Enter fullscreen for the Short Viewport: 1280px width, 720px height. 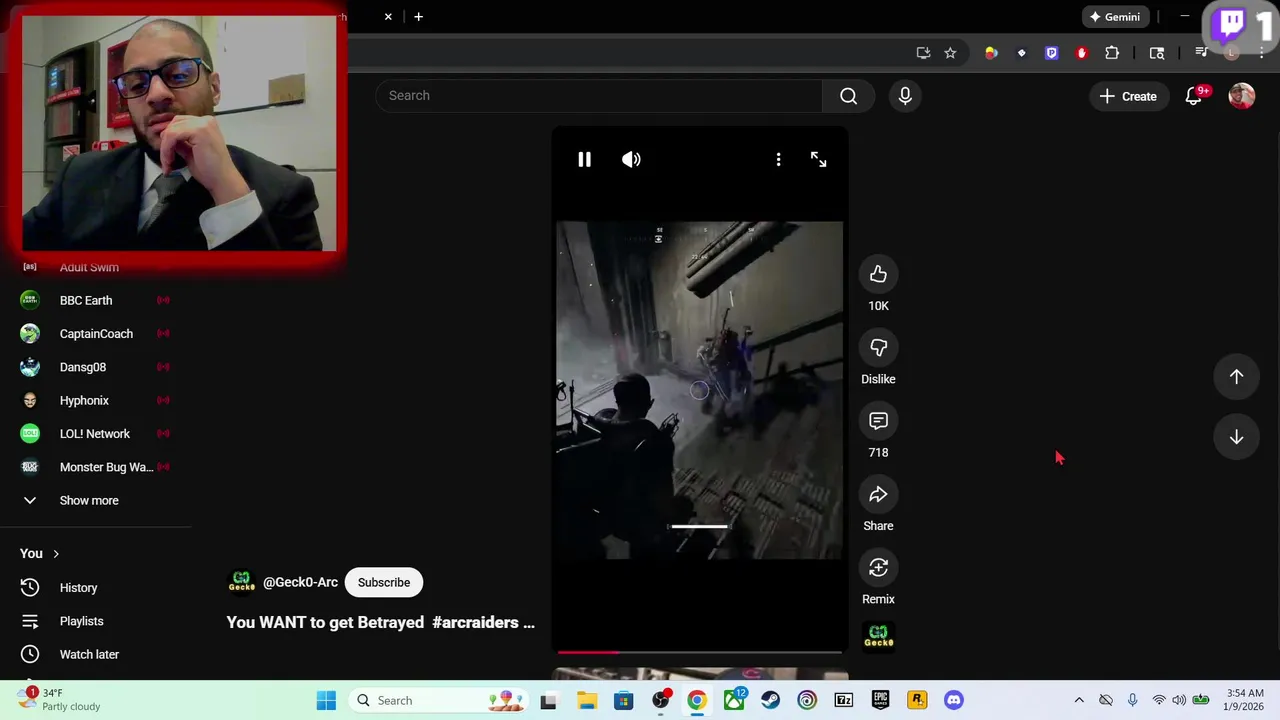(x=818, y=159)
